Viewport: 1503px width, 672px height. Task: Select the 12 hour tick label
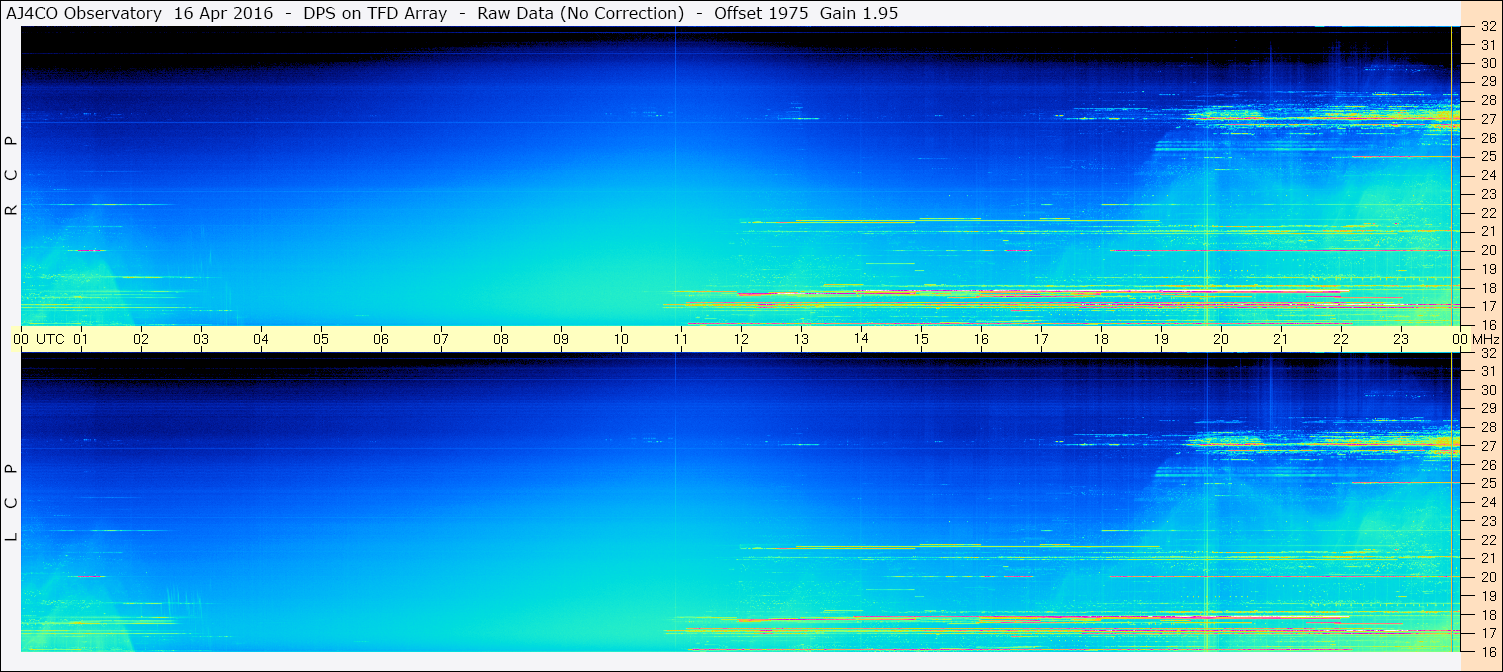point(741,339)
